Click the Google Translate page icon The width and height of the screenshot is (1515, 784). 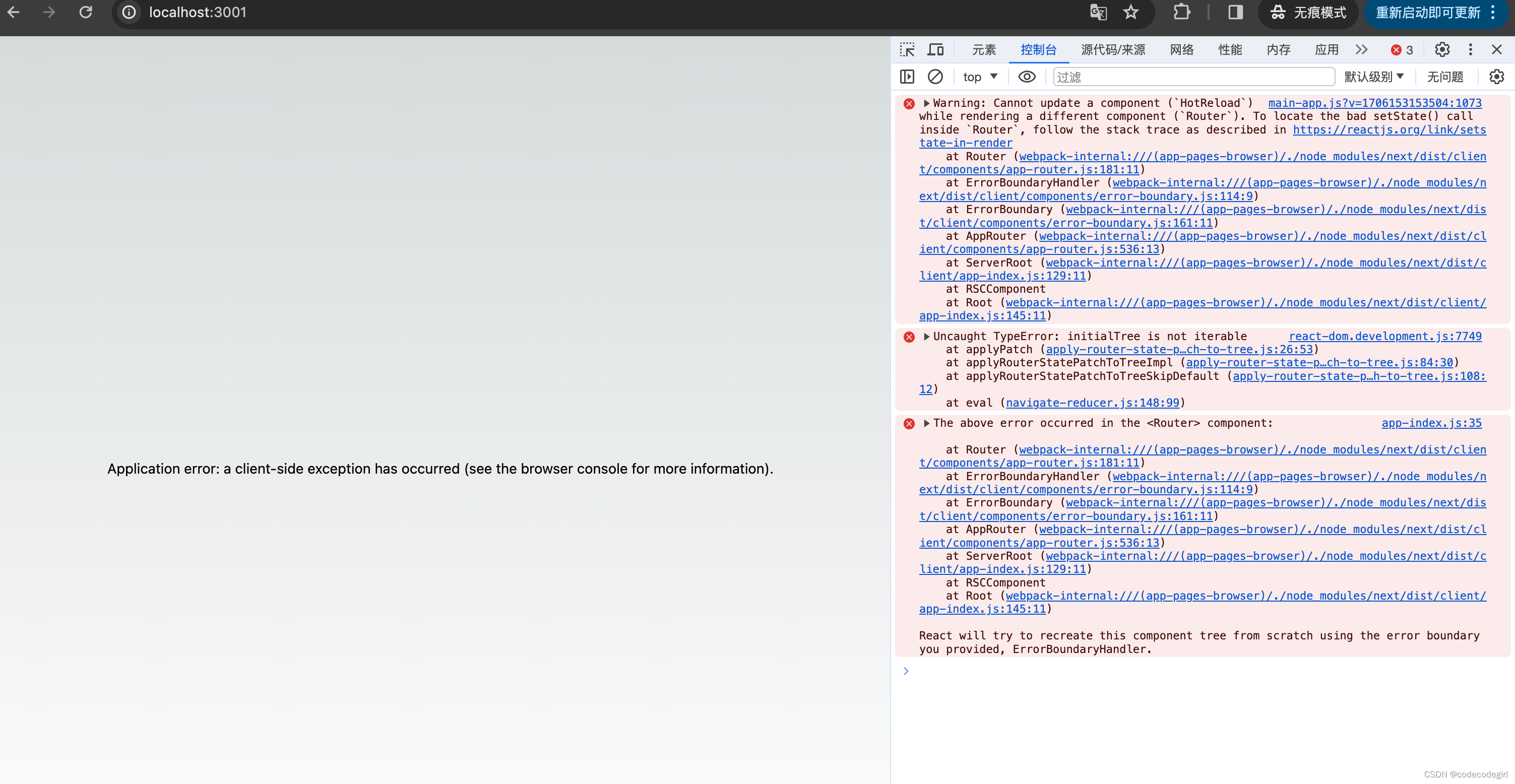pyautogui.click(x=1098, y=13)
